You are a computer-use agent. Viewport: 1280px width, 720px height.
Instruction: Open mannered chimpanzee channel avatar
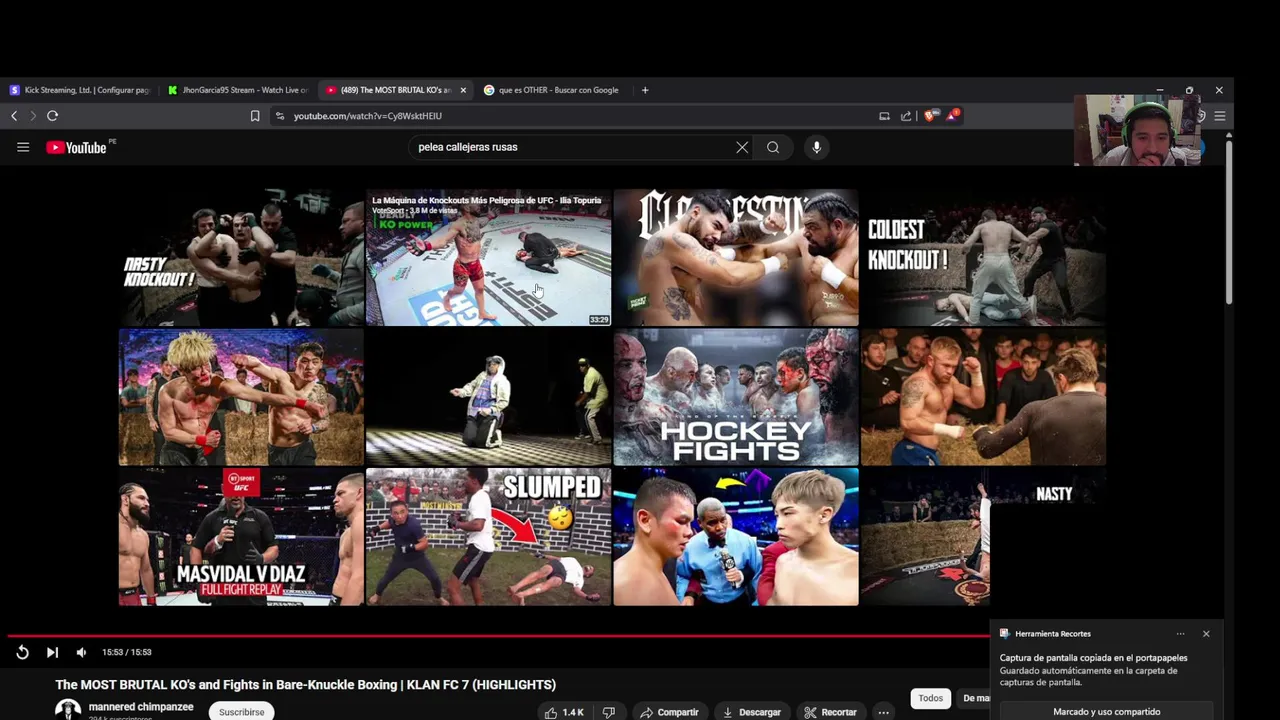[68, 710]
